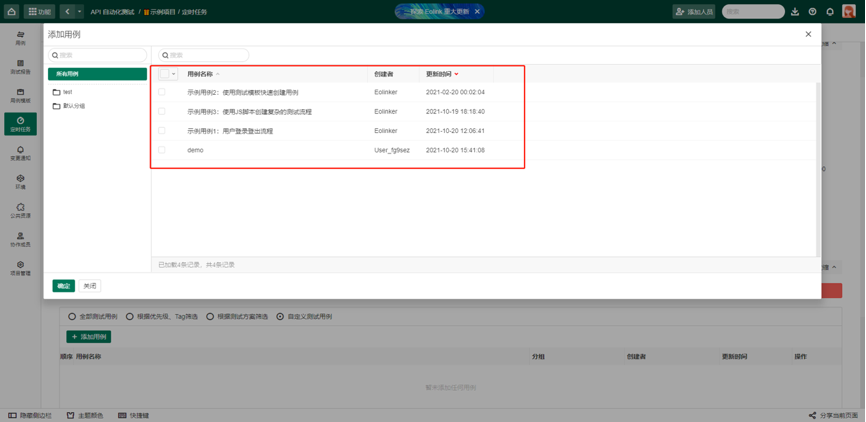Click 隐藏侧边栏 in the bottom bar
This screenshot has width=866, height=422.
point(30,415)
